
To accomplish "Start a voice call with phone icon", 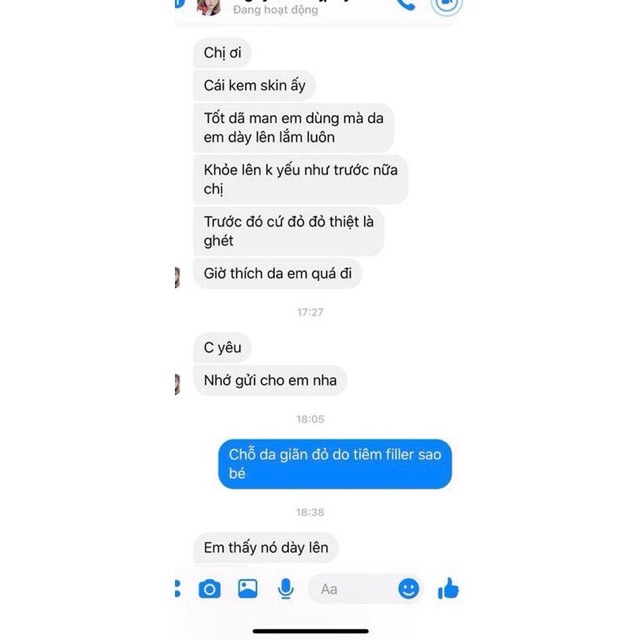I will click(x=406, y=4).
